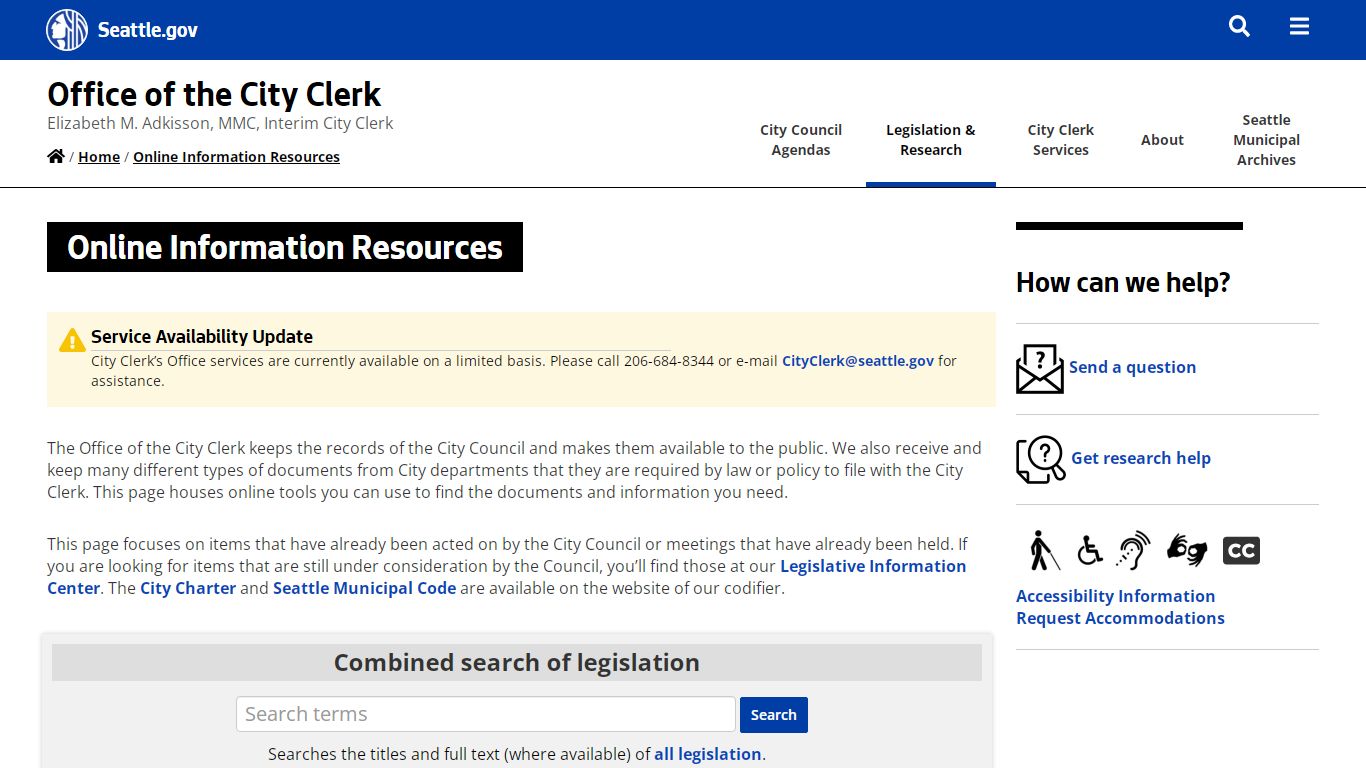This screenshot has height=768, width=1366.
Task: Click Elizabeth M. Adkisson clerk name text
Action: [220, 123]
